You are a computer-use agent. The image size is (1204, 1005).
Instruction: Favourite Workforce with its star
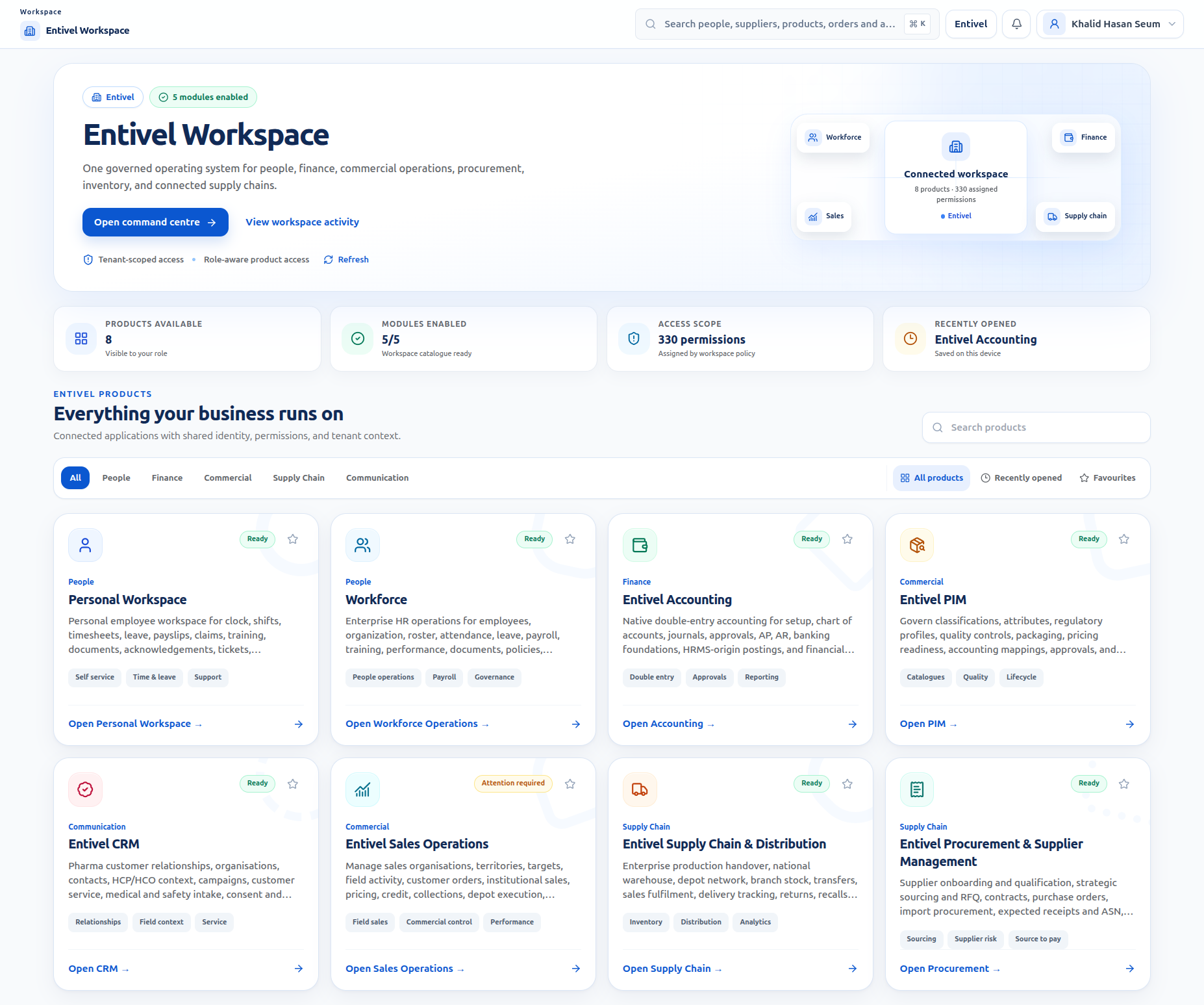tap(570, 539)
